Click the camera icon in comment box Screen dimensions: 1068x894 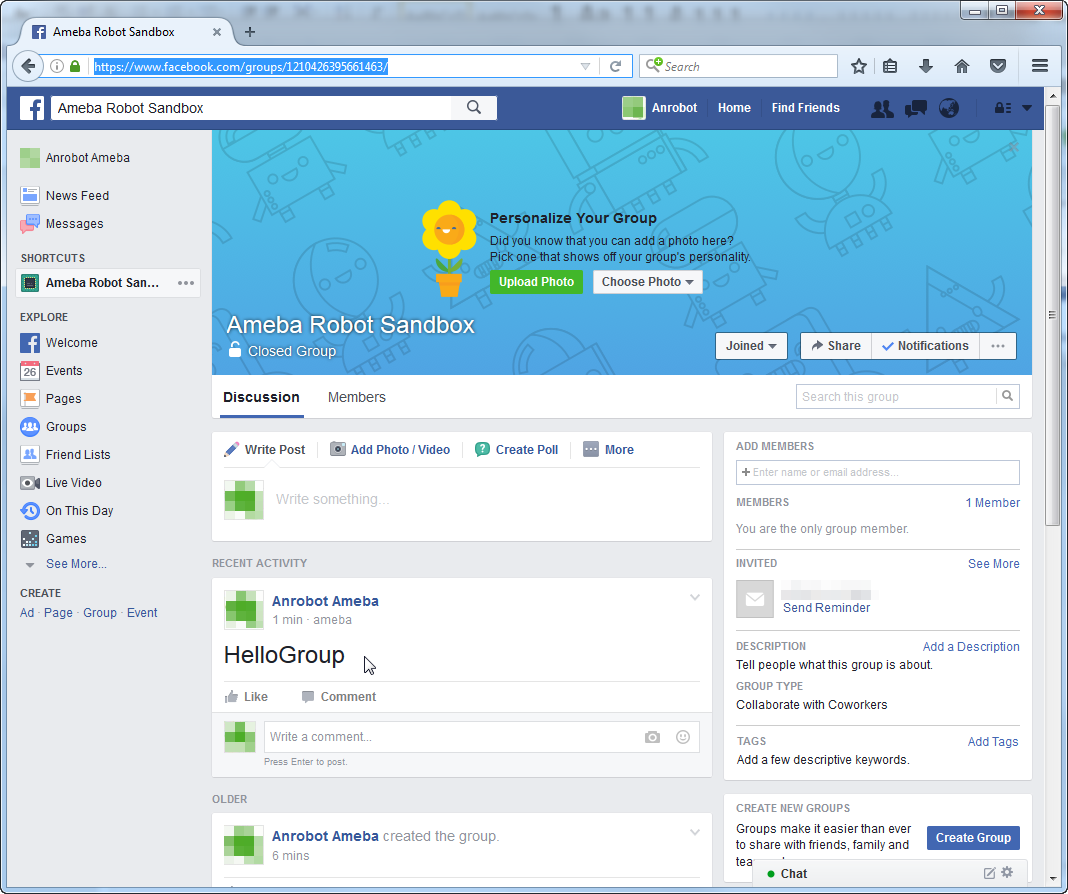click(653, 737)
